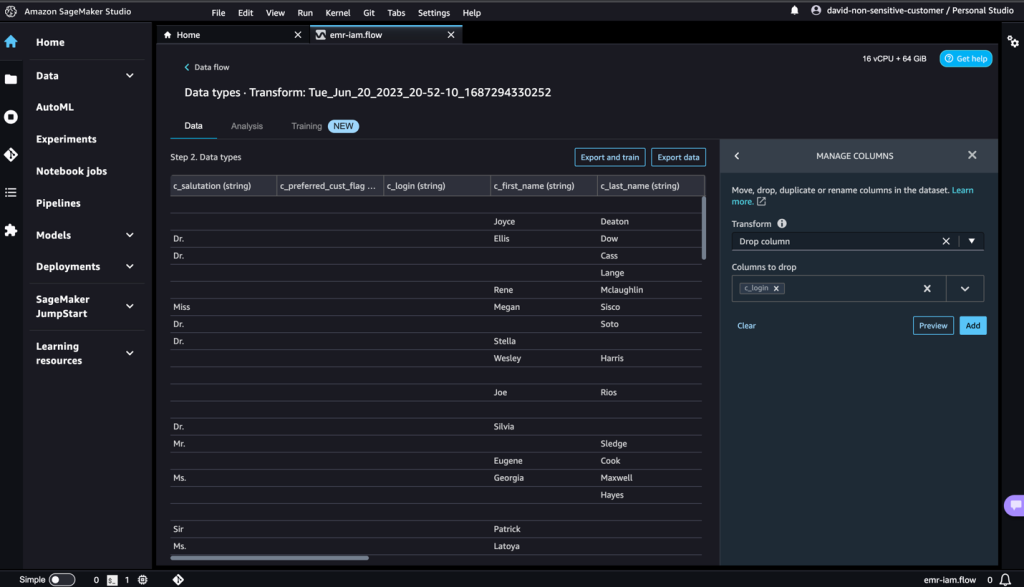Open the Git sidebar icon
The image size is (1024, 587).
coord(11,155)
